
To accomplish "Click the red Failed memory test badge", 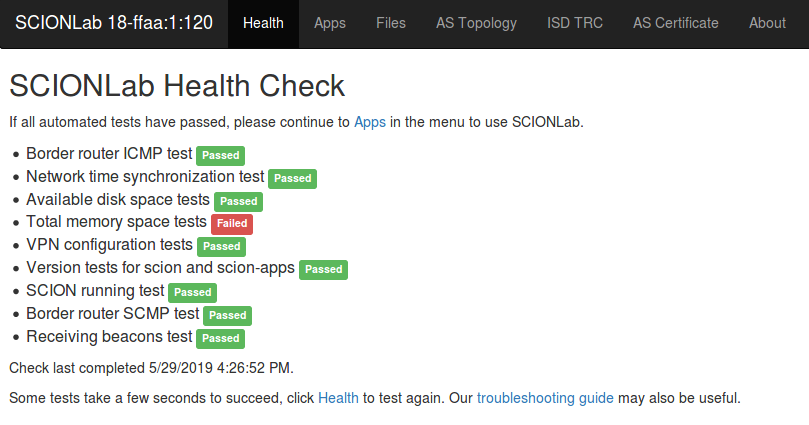I will pos(232,223).
